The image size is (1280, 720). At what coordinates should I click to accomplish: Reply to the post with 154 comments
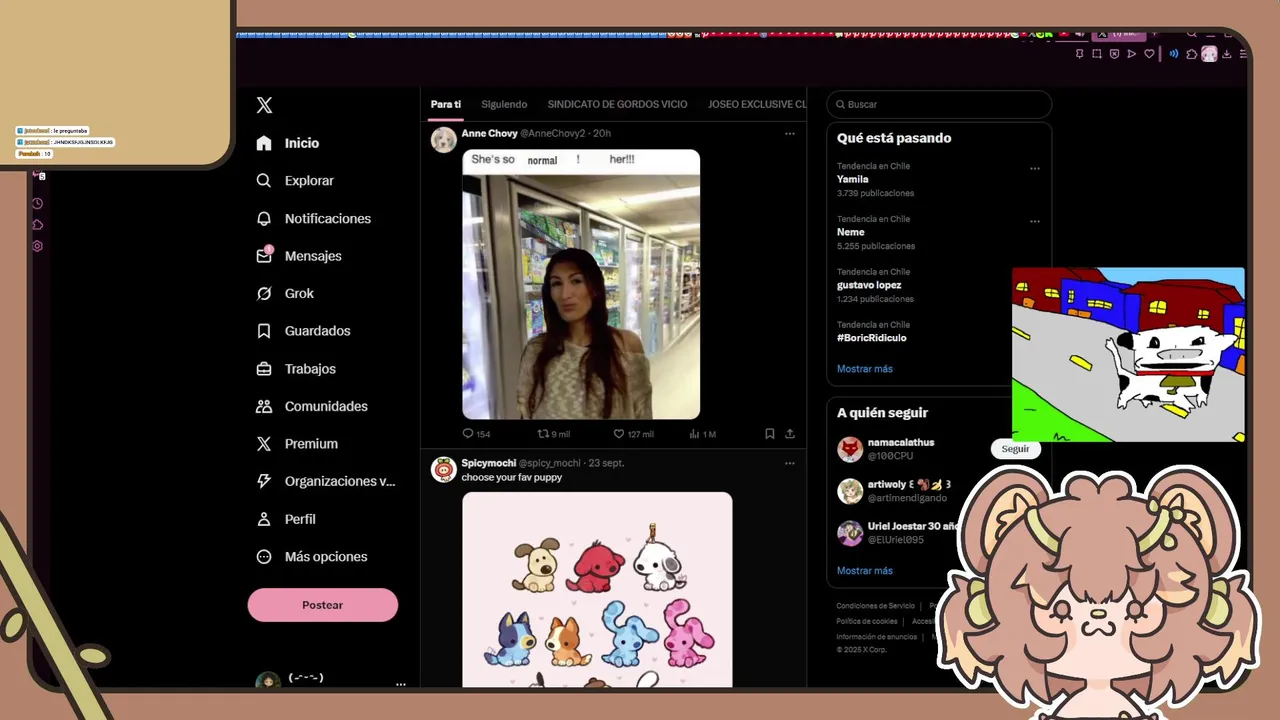[476, 434]
